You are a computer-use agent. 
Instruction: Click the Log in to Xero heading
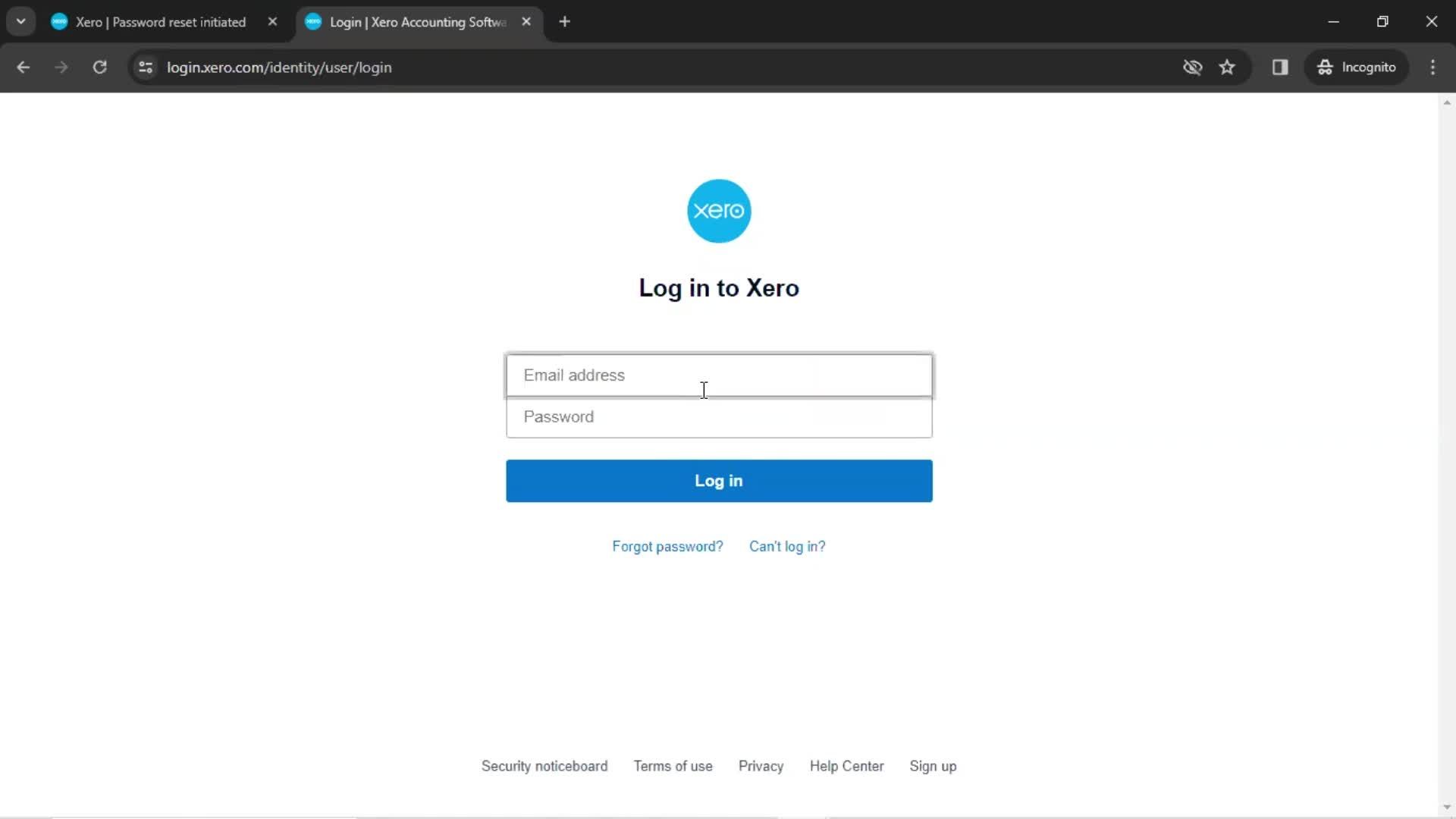click(719, 288)
